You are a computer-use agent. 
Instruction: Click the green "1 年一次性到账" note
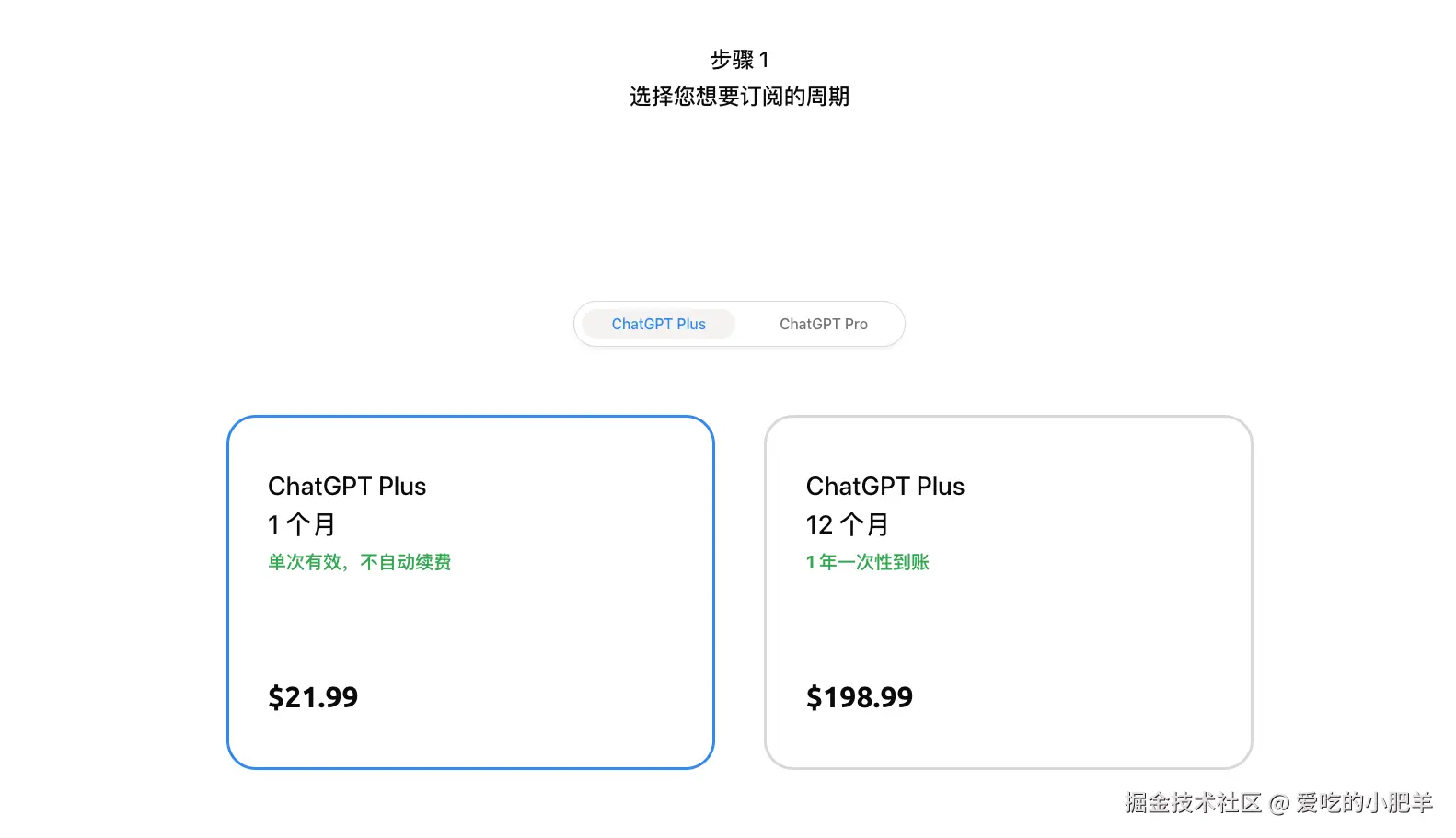coord(867,562)
